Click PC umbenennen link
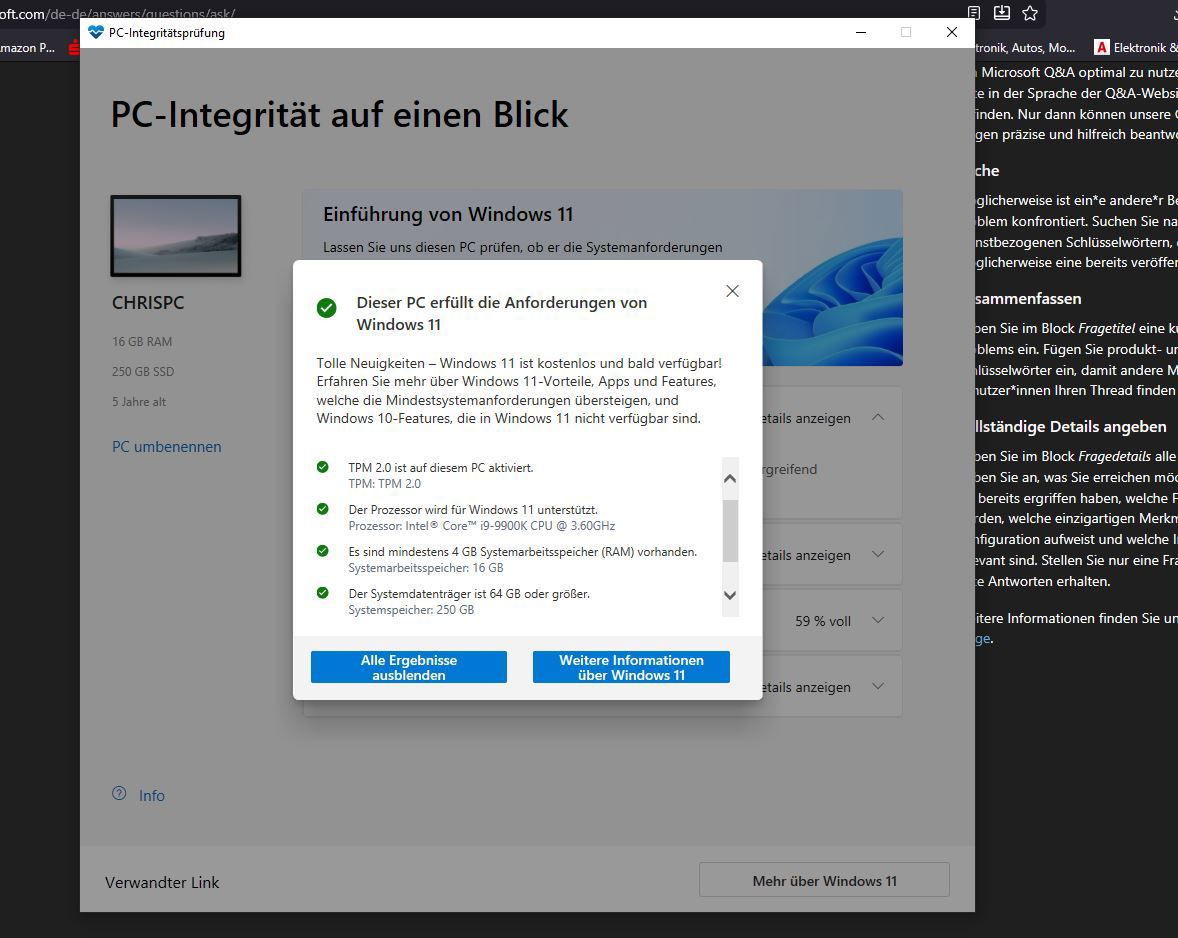 click(x=167, y=447)
